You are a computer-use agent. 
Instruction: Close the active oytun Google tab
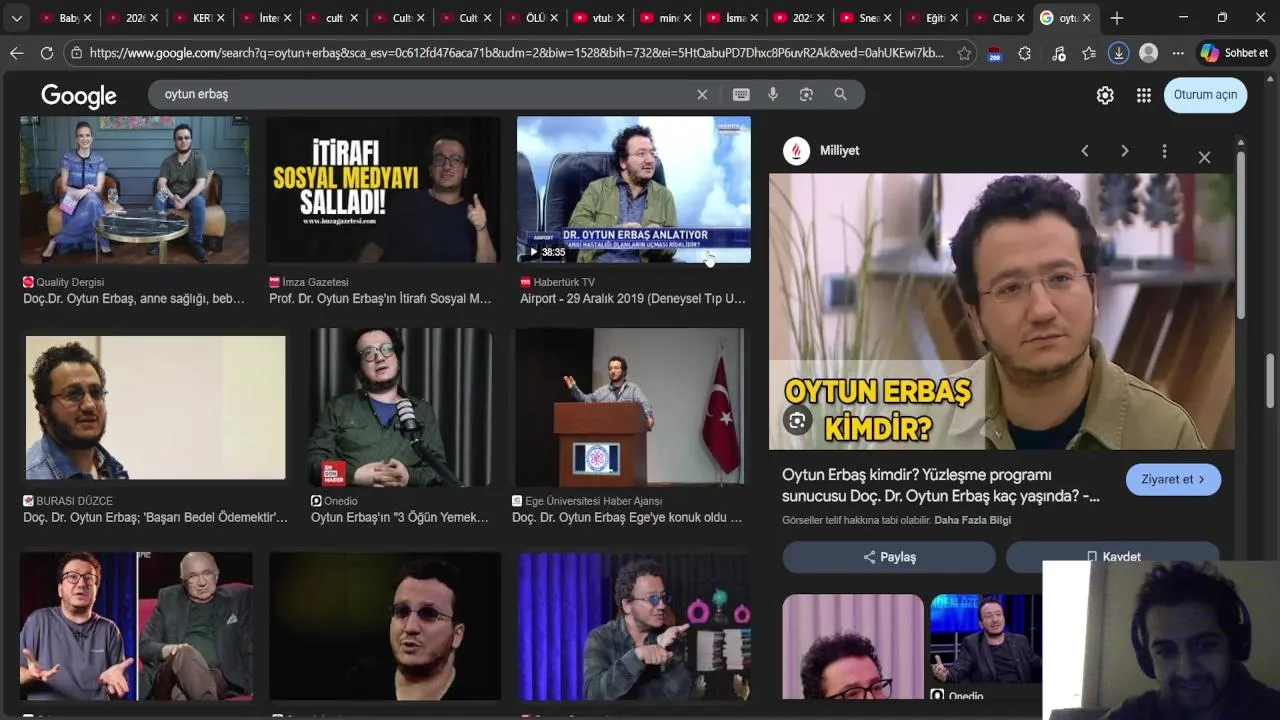coord(1086,18)
